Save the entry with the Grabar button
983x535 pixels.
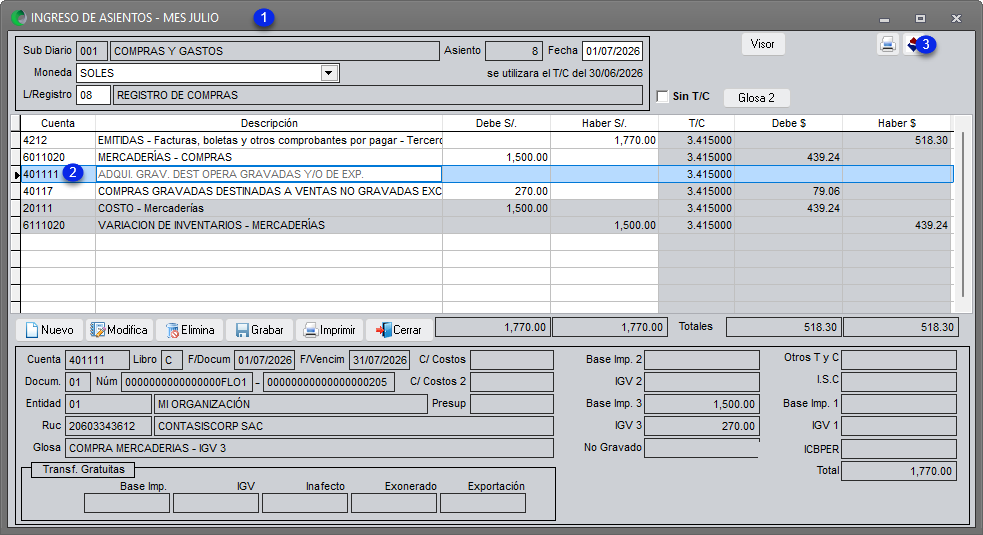pos(259,330)
